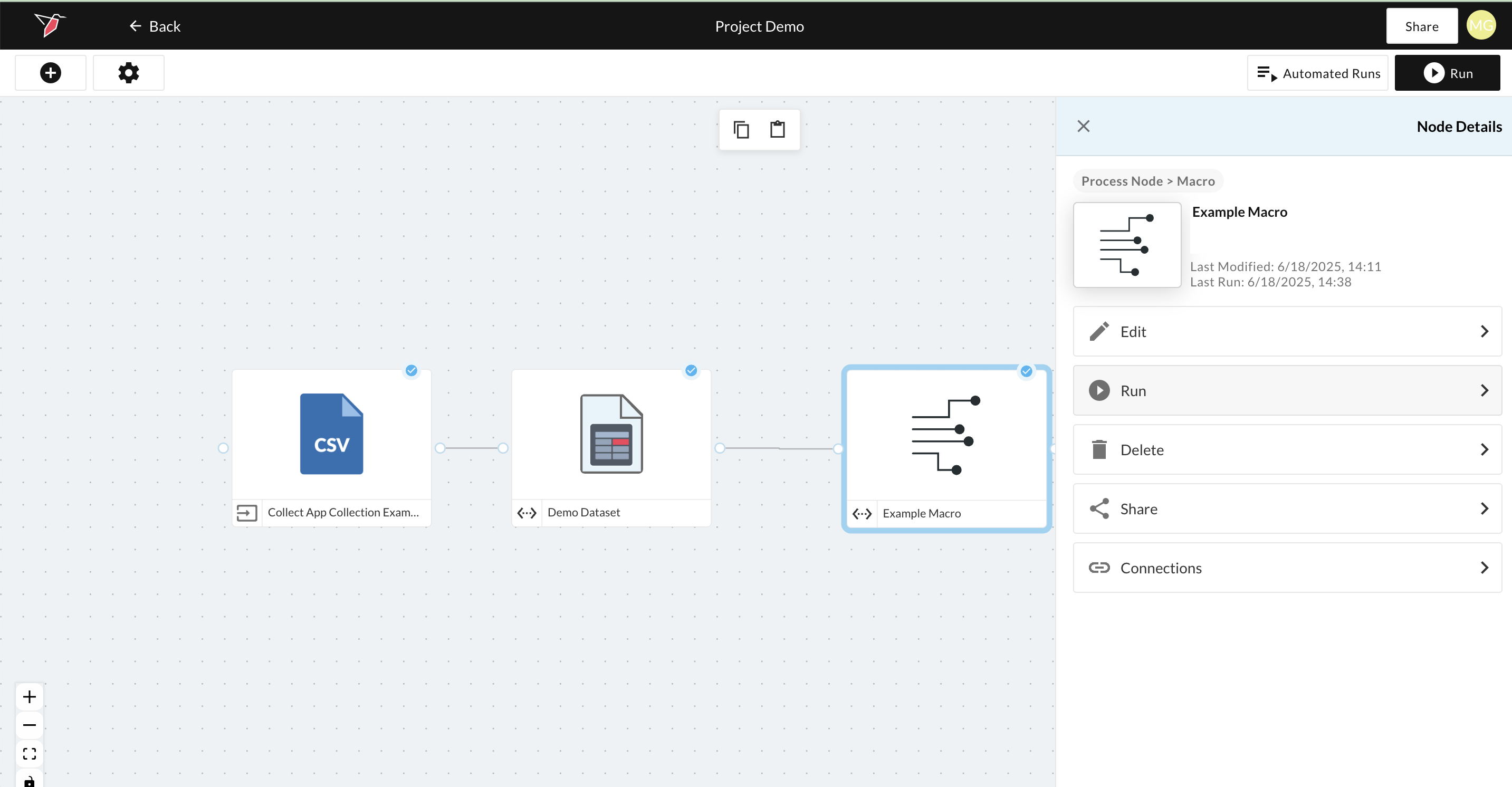Fit canvas to view icon
Image resolution: width=1512 pixels, height=787 pixels.
(x=30, y=754)
